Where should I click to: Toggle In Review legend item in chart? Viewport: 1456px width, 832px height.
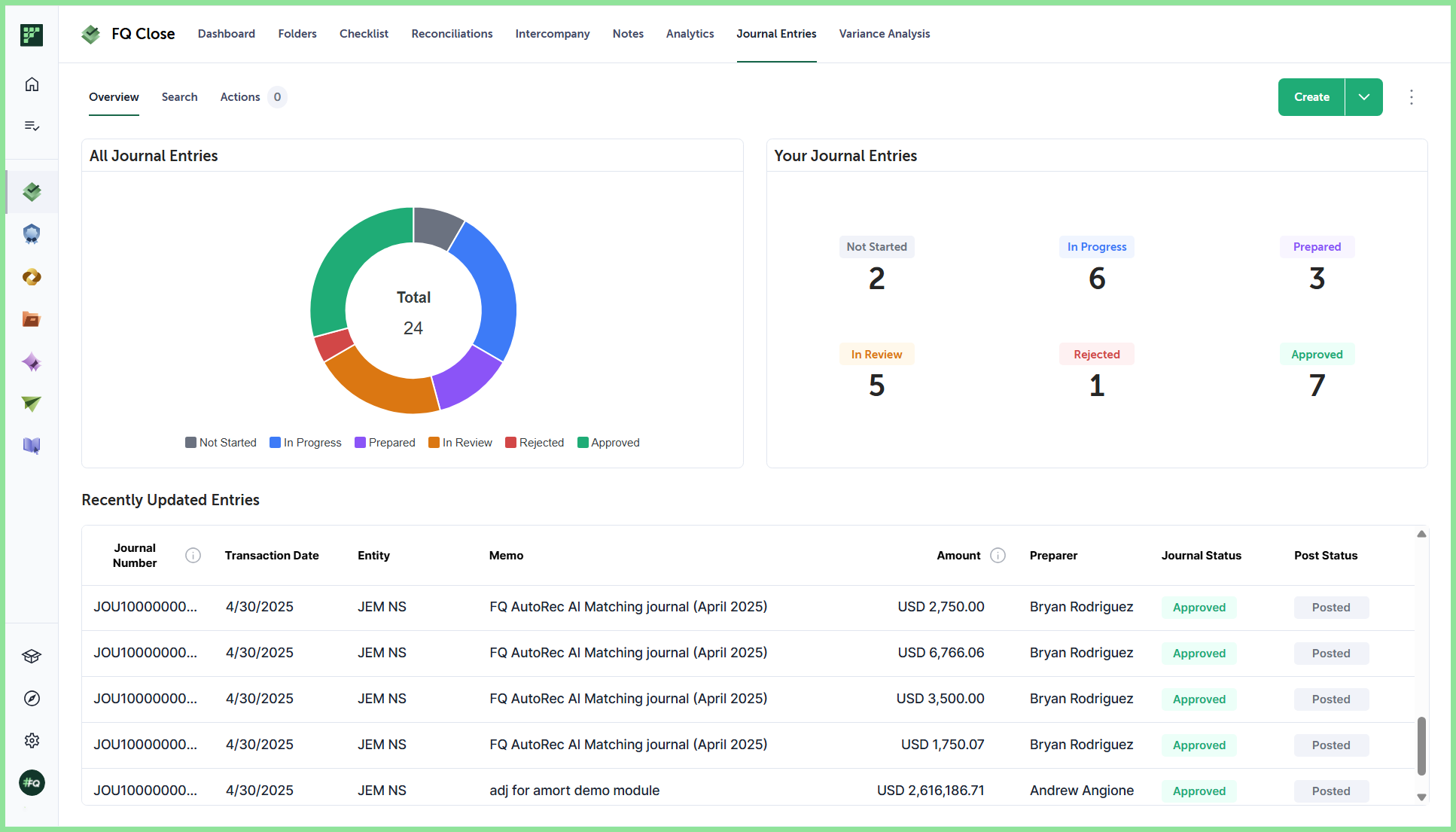point(460,443)
